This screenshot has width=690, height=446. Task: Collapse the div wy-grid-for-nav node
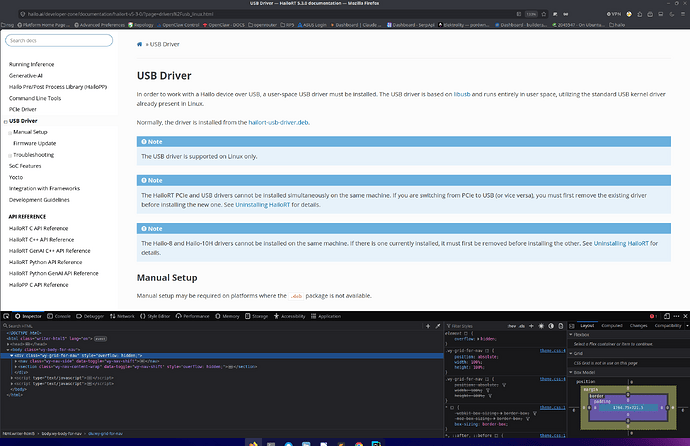tap(12, 355)
